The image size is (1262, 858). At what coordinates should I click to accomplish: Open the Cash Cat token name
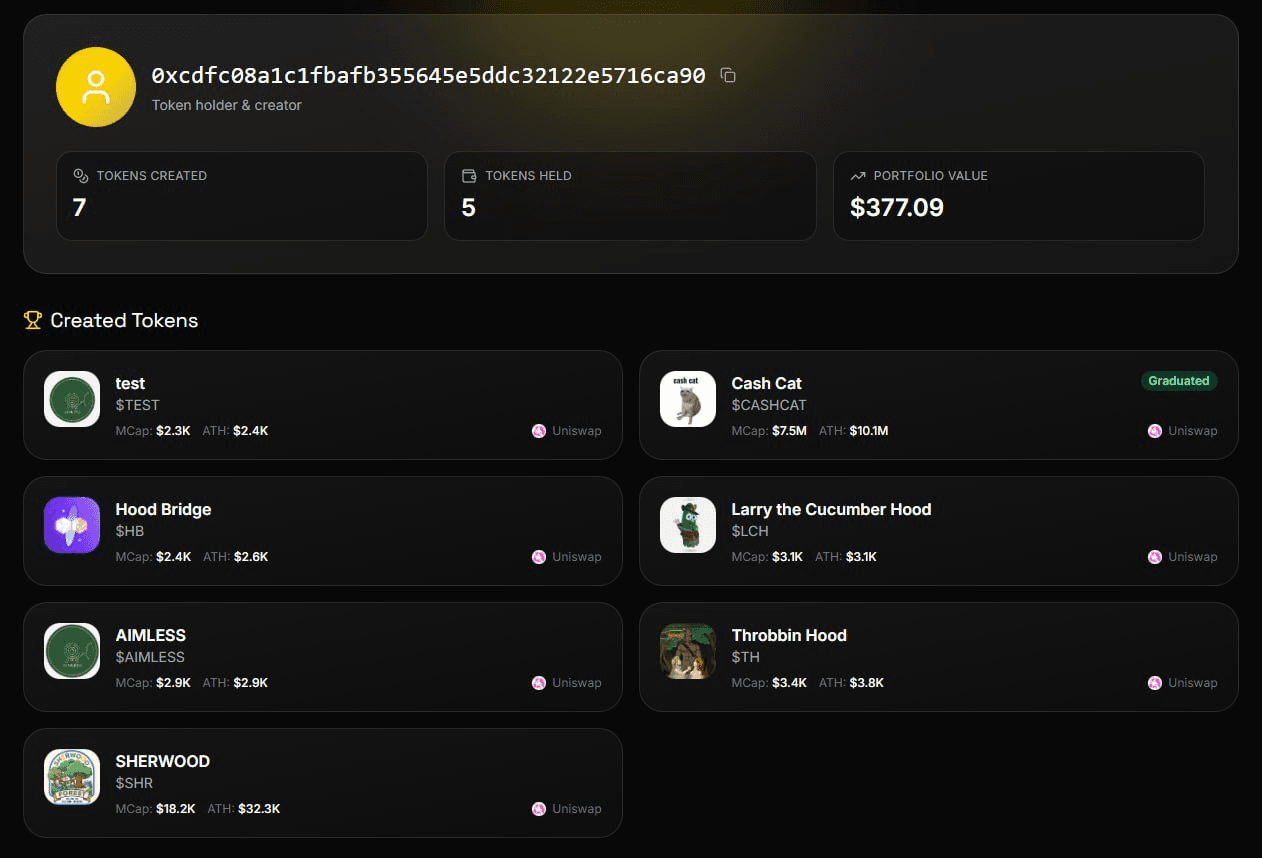766,383
